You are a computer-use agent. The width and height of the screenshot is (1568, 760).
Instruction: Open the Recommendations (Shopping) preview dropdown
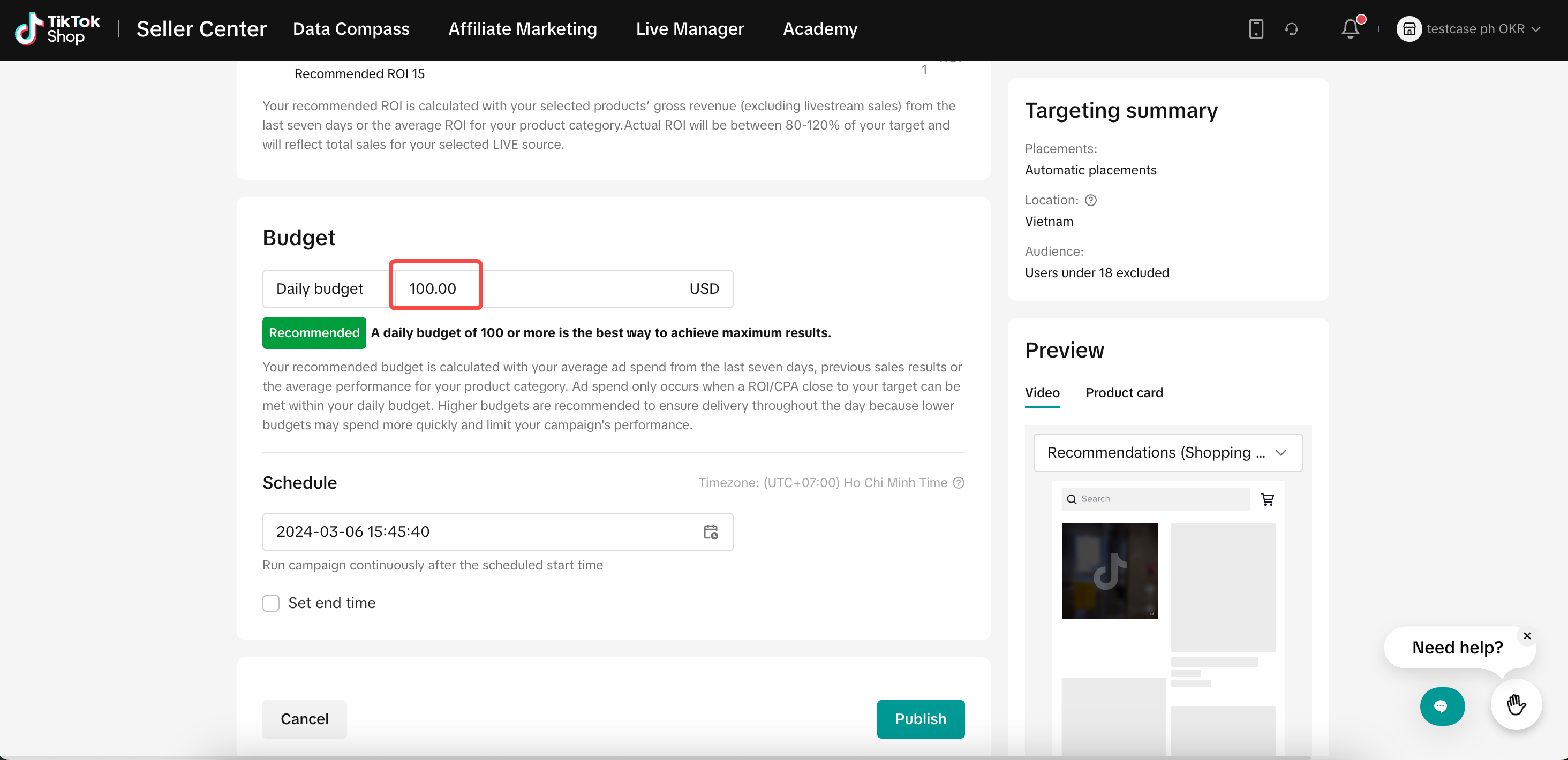[x=1167, y=453]
